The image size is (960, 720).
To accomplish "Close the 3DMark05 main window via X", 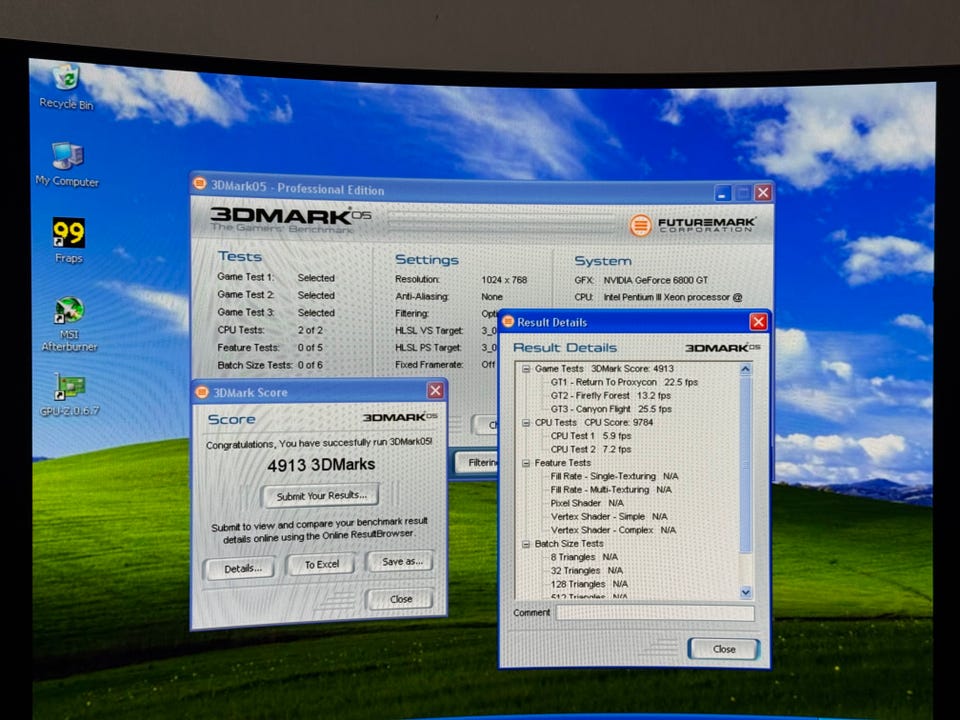I will point(763,193).
